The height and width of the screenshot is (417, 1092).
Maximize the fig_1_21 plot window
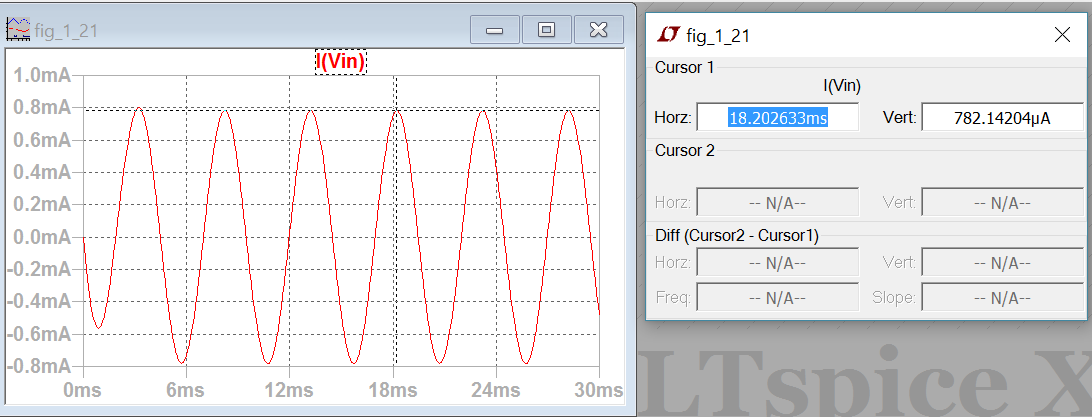point(546,30)
